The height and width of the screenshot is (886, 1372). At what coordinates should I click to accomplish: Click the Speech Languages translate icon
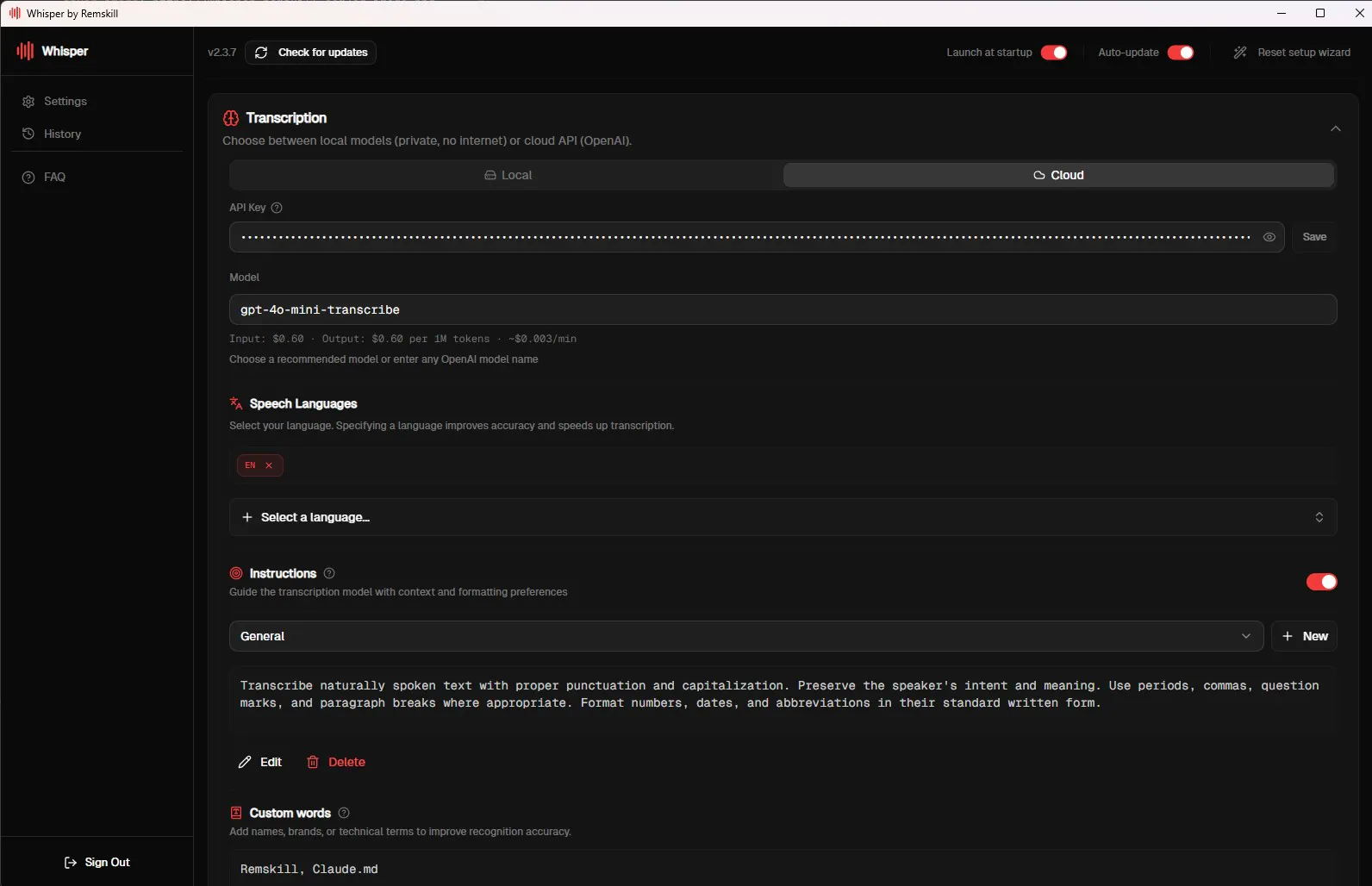(x=236, y=403)
